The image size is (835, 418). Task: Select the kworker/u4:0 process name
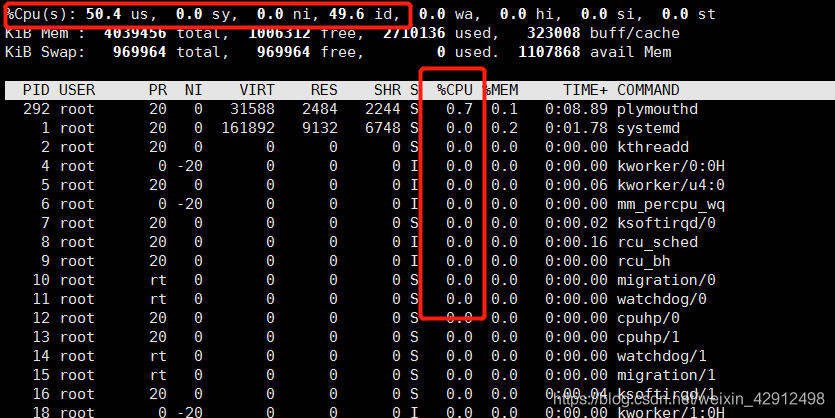pyautogui.click(x=671, y=185)
